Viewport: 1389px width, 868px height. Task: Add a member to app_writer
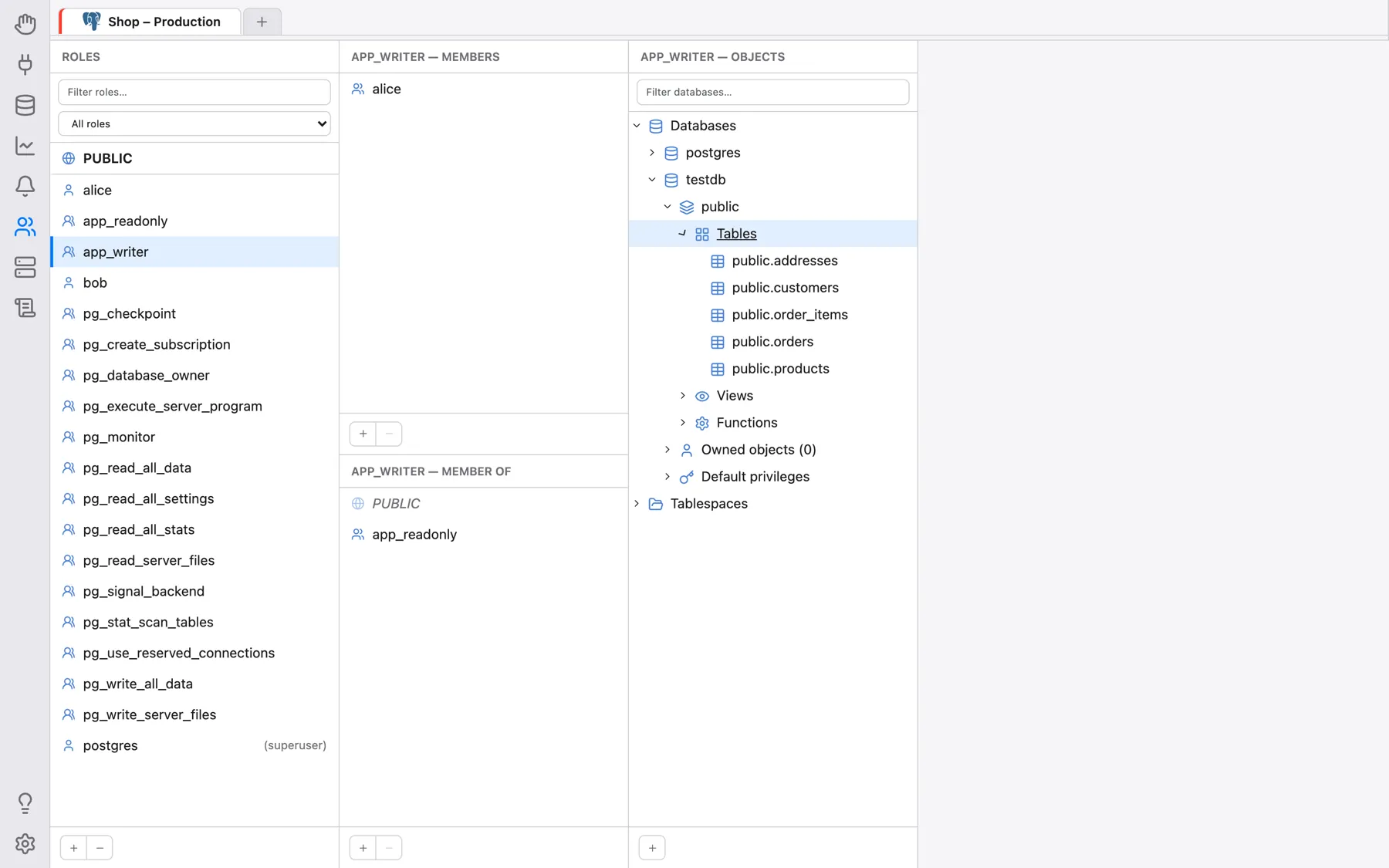[x=363, y=434]
